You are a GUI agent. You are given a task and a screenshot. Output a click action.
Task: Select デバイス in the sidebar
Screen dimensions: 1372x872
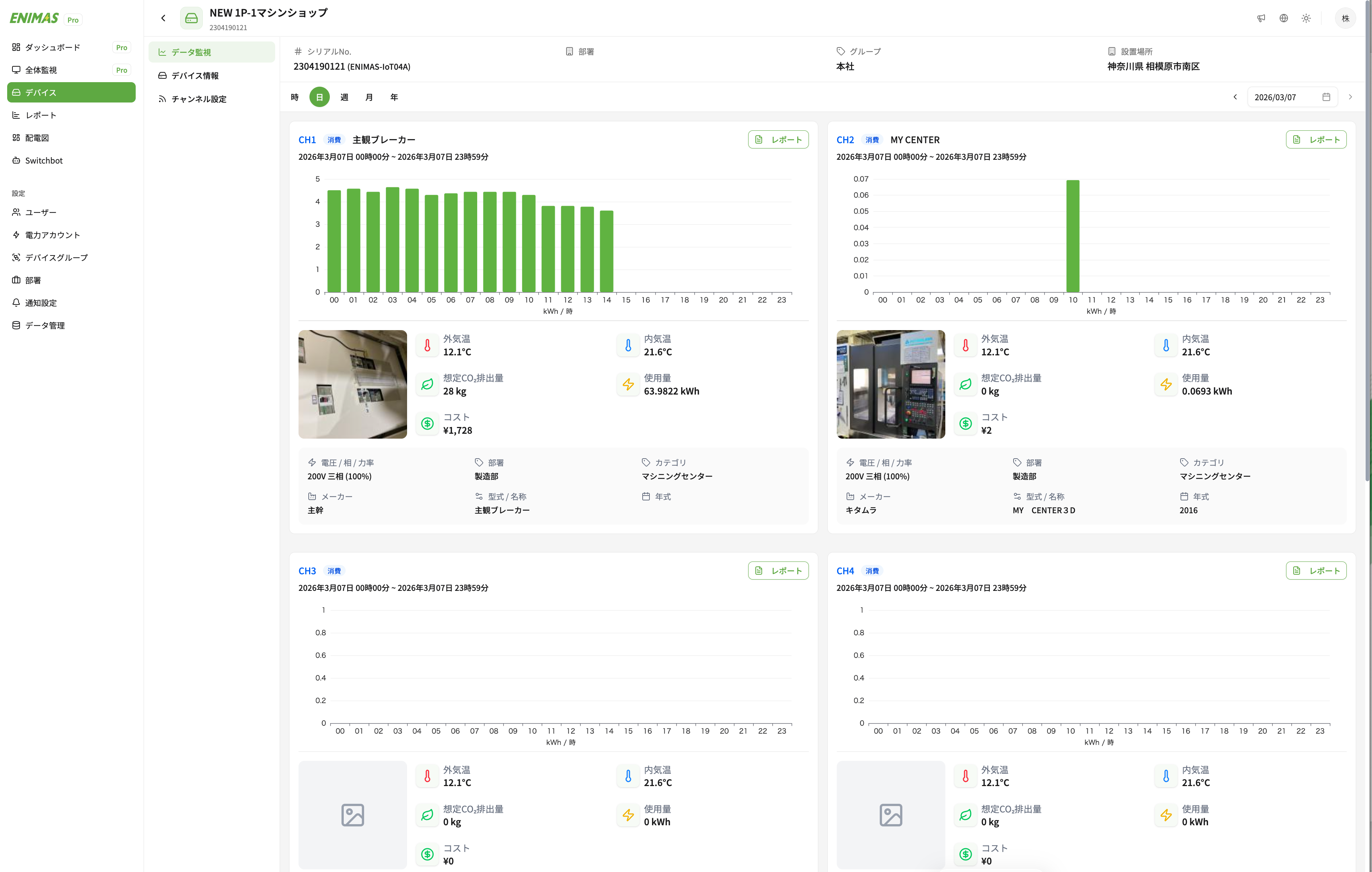click(71, 92)
